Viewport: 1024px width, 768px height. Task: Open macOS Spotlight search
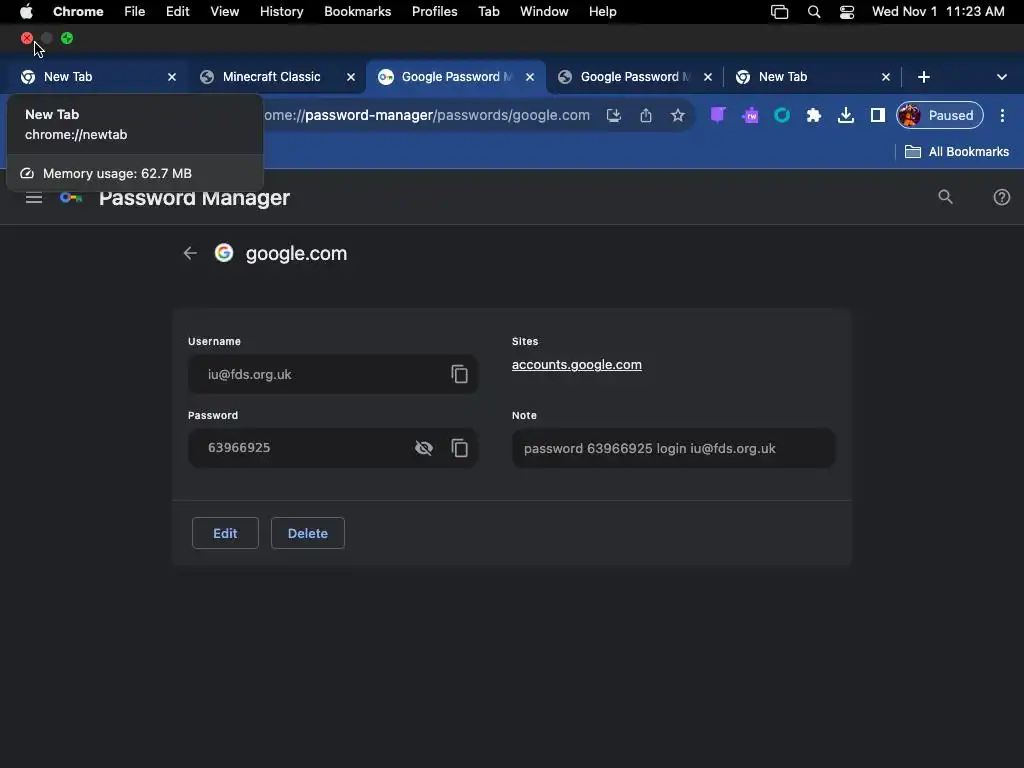click(814, 12)
